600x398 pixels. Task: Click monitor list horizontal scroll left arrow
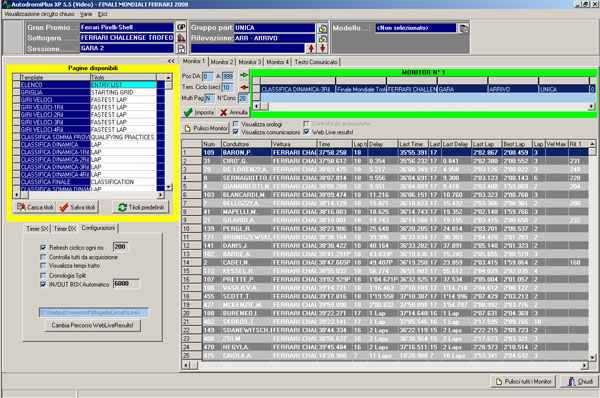coord(256,106)
